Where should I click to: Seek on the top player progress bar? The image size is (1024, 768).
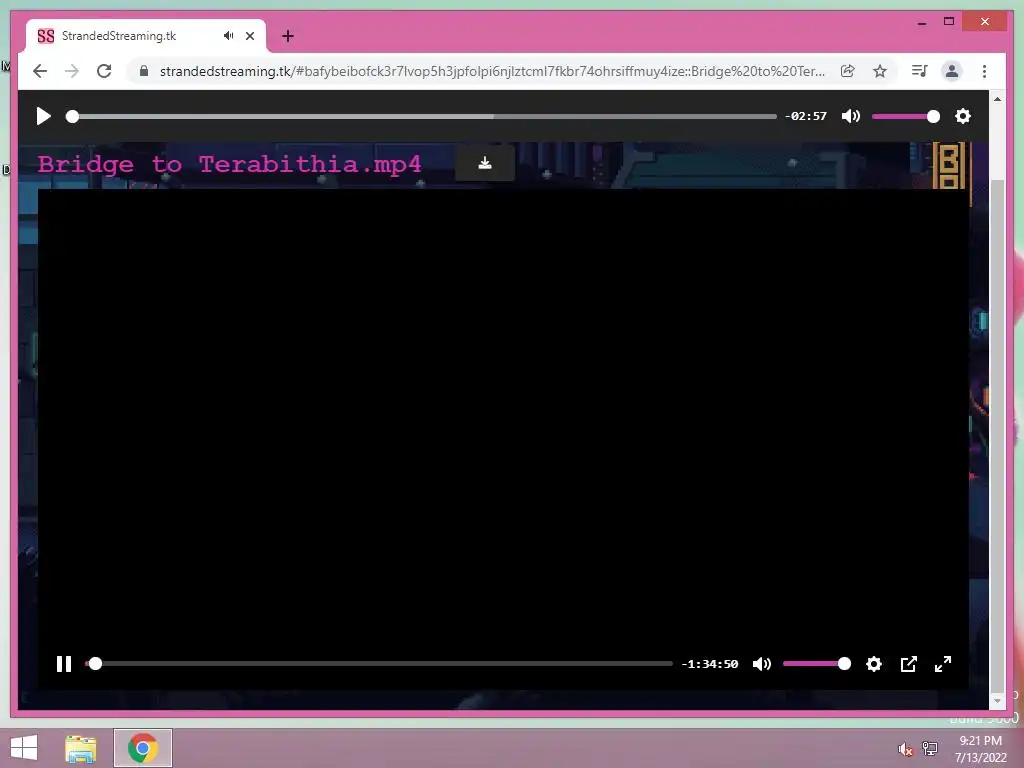(422, 116)
